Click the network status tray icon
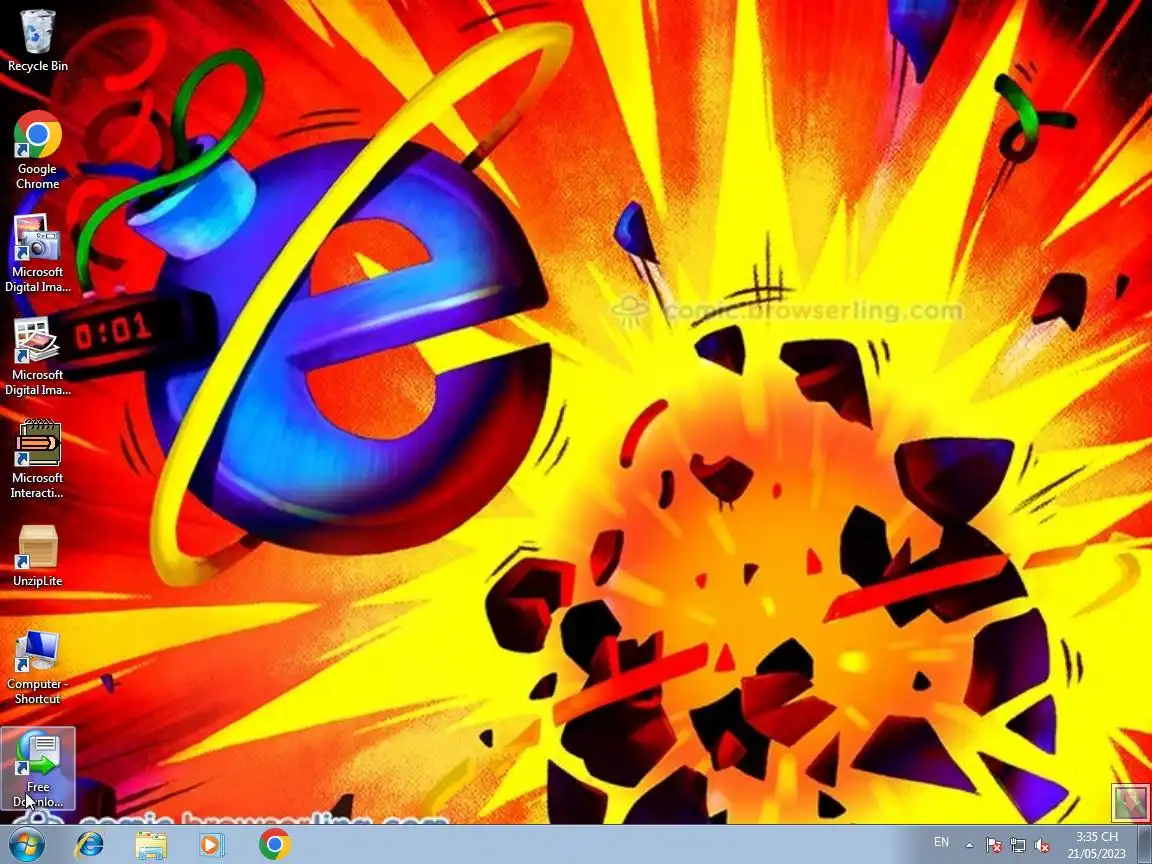 (x=1018, y=845)
